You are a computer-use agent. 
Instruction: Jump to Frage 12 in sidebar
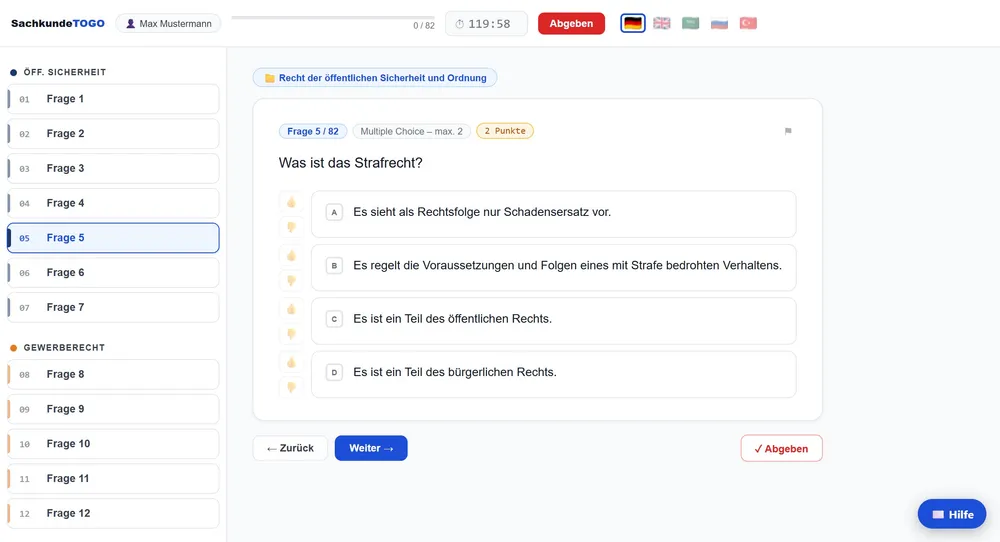114,513
